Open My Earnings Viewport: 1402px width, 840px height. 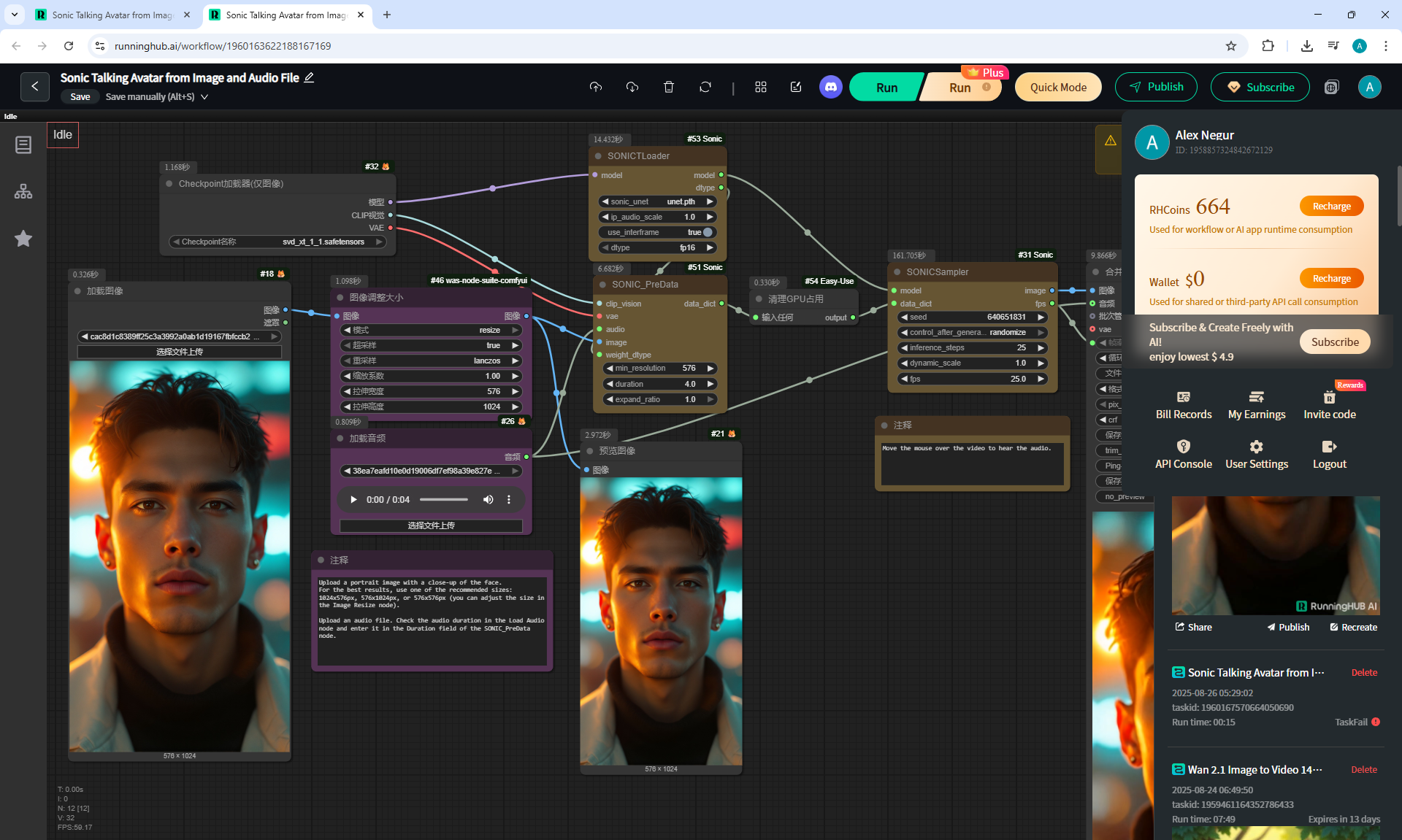click(1257, 406)
